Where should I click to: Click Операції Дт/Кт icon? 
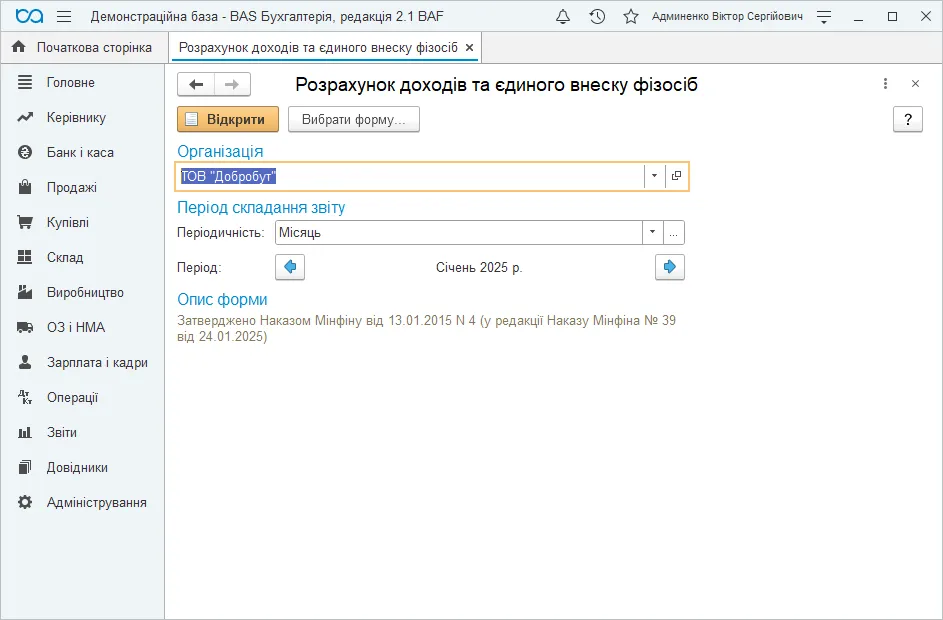tap(25, 397)
